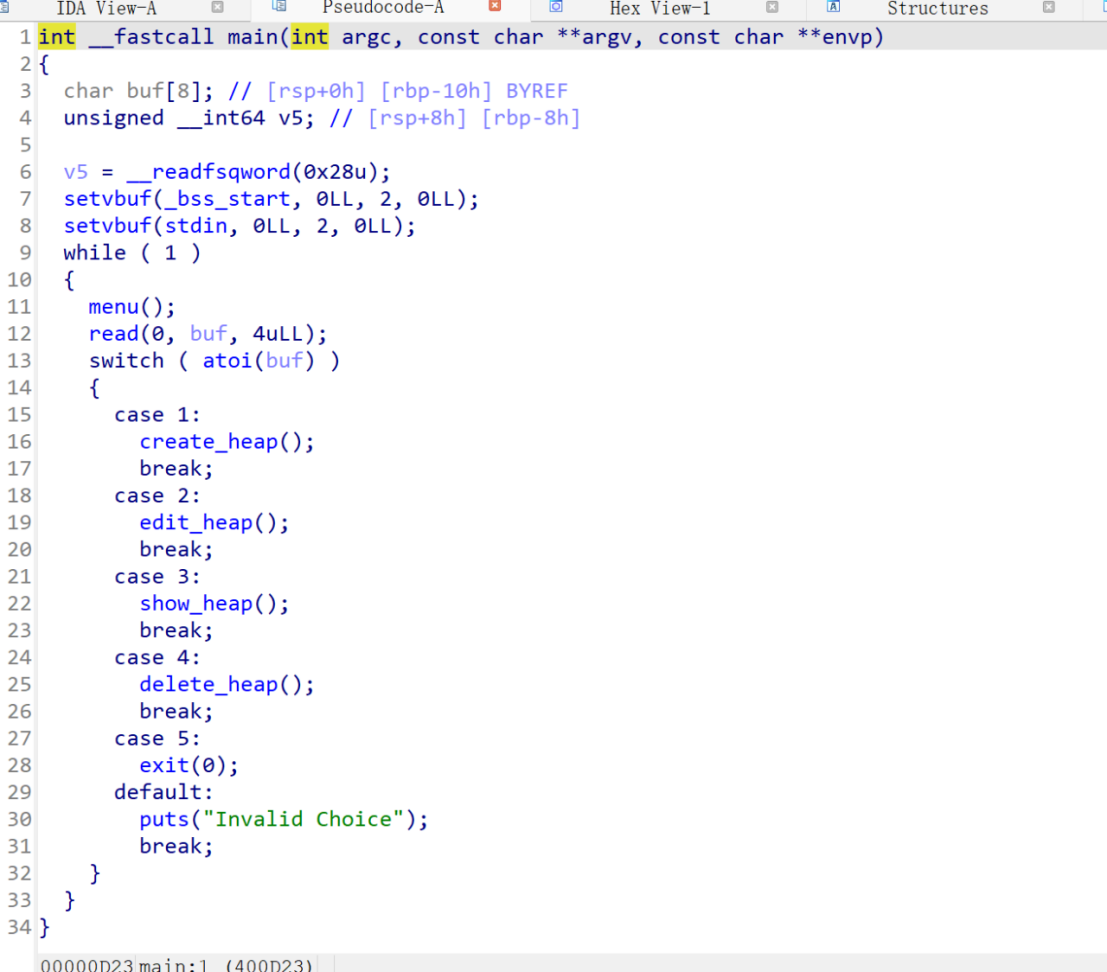Click the Hex View-1 tab icon
Screen dimensions: 1107x972
(556, 7)
